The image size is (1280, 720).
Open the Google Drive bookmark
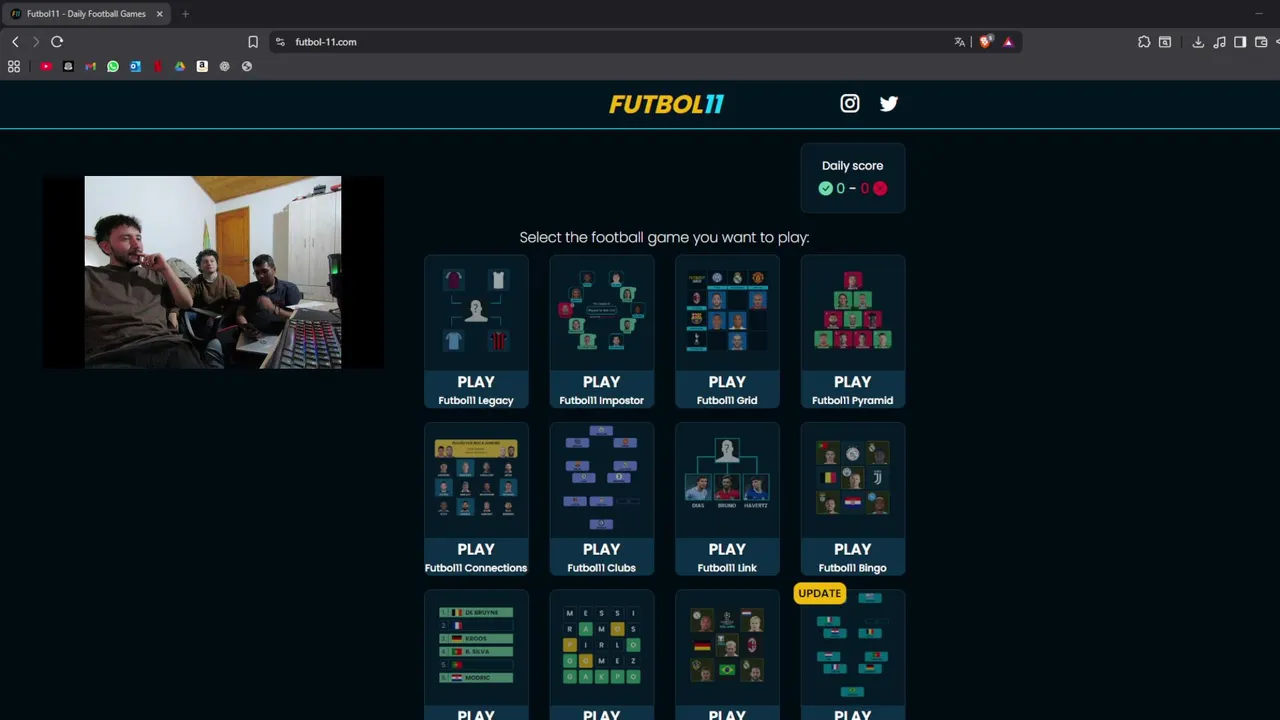point(180,66)
